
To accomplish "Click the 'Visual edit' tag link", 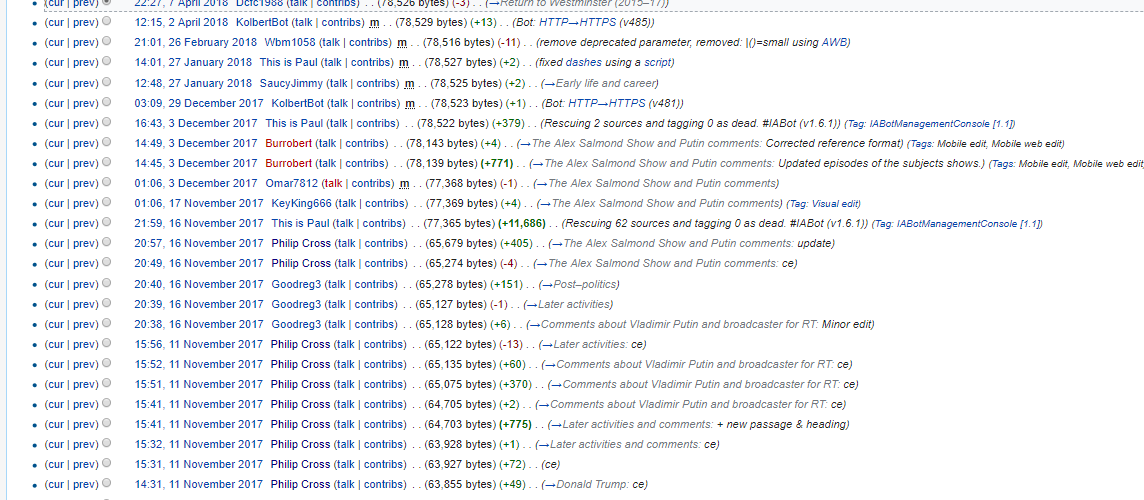I will pos(835,204).
